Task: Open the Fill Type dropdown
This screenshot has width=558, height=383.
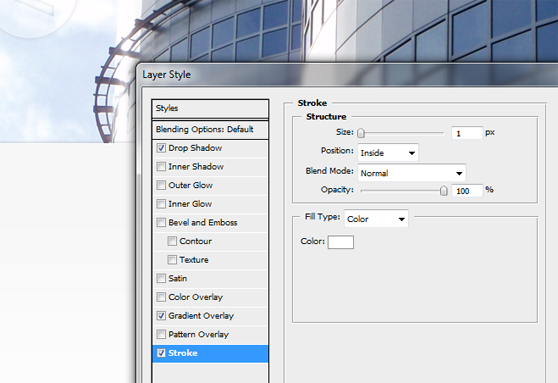Action: click(x=376, y=219)
